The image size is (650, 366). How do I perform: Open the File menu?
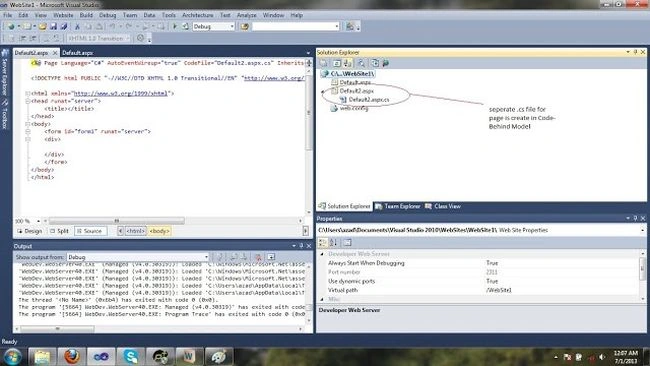tap(7, 15)
